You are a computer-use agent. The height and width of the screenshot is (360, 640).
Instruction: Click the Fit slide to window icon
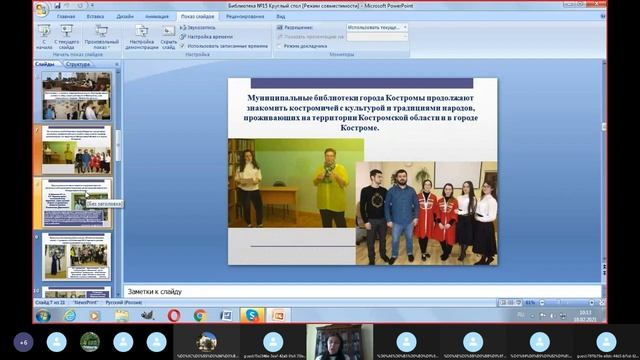coord(602,302)
